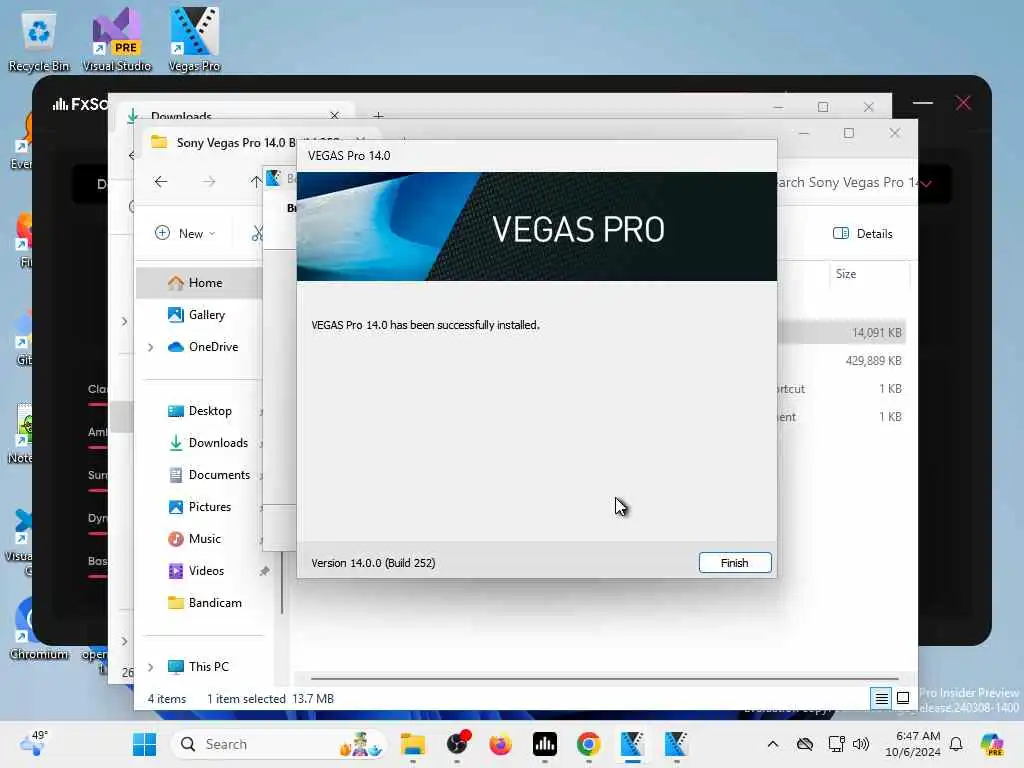Open network status tray icon

(836, 744)
